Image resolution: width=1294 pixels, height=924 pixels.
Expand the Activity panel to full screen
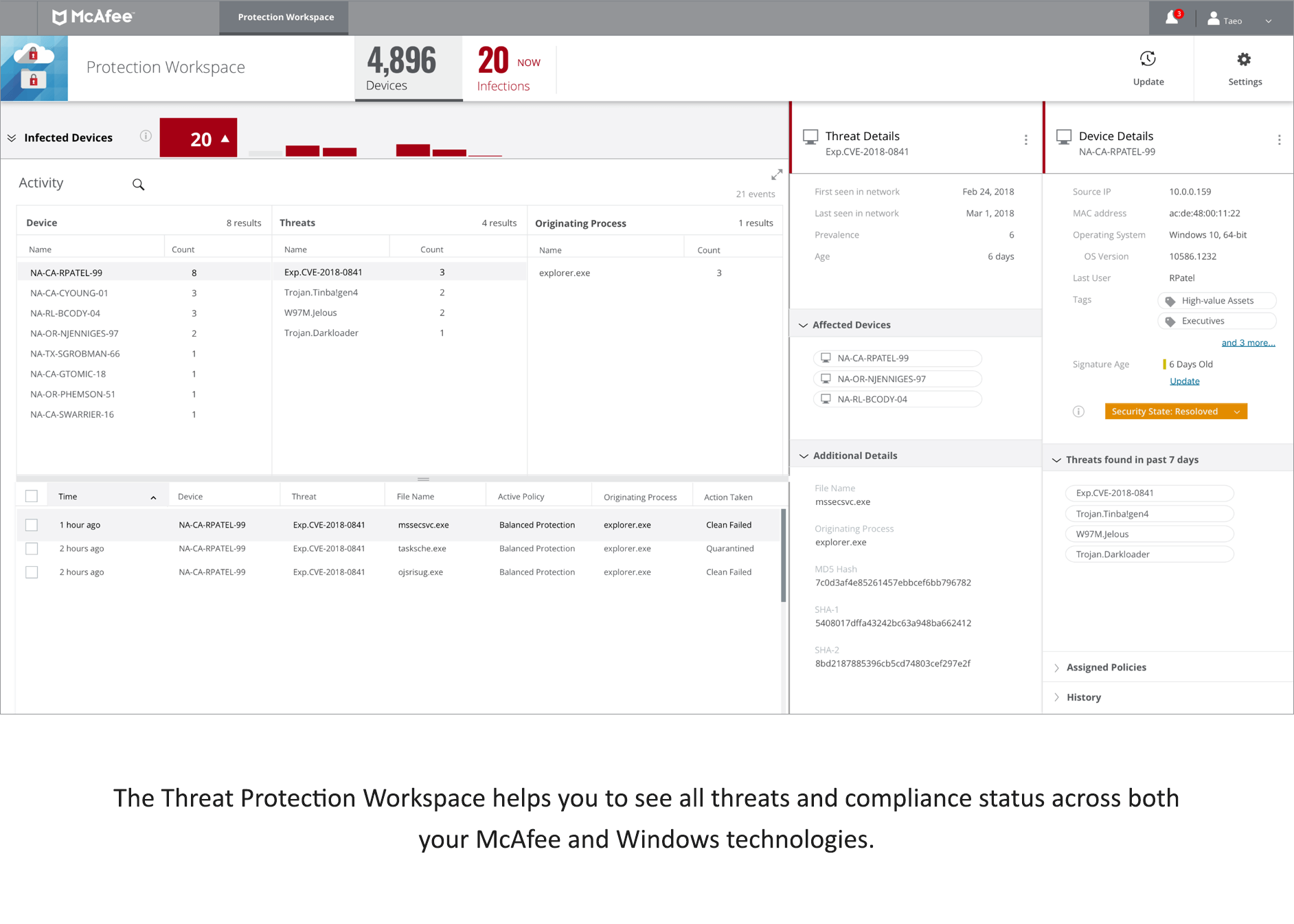point(777,174)
